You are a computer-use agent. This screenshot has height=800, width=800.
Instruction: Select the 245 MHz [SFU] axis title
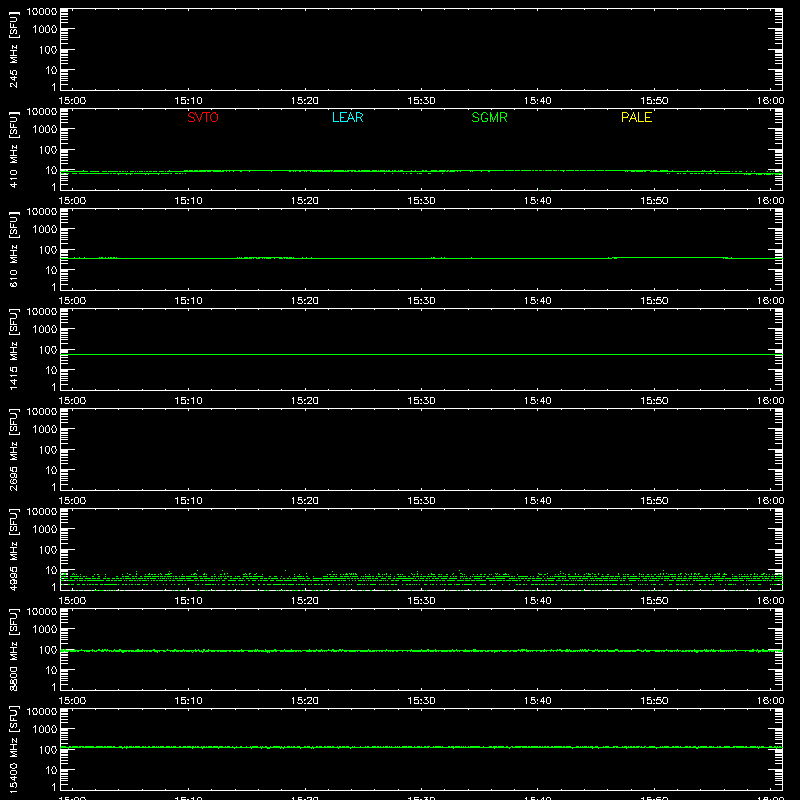(x=13, y=49)
